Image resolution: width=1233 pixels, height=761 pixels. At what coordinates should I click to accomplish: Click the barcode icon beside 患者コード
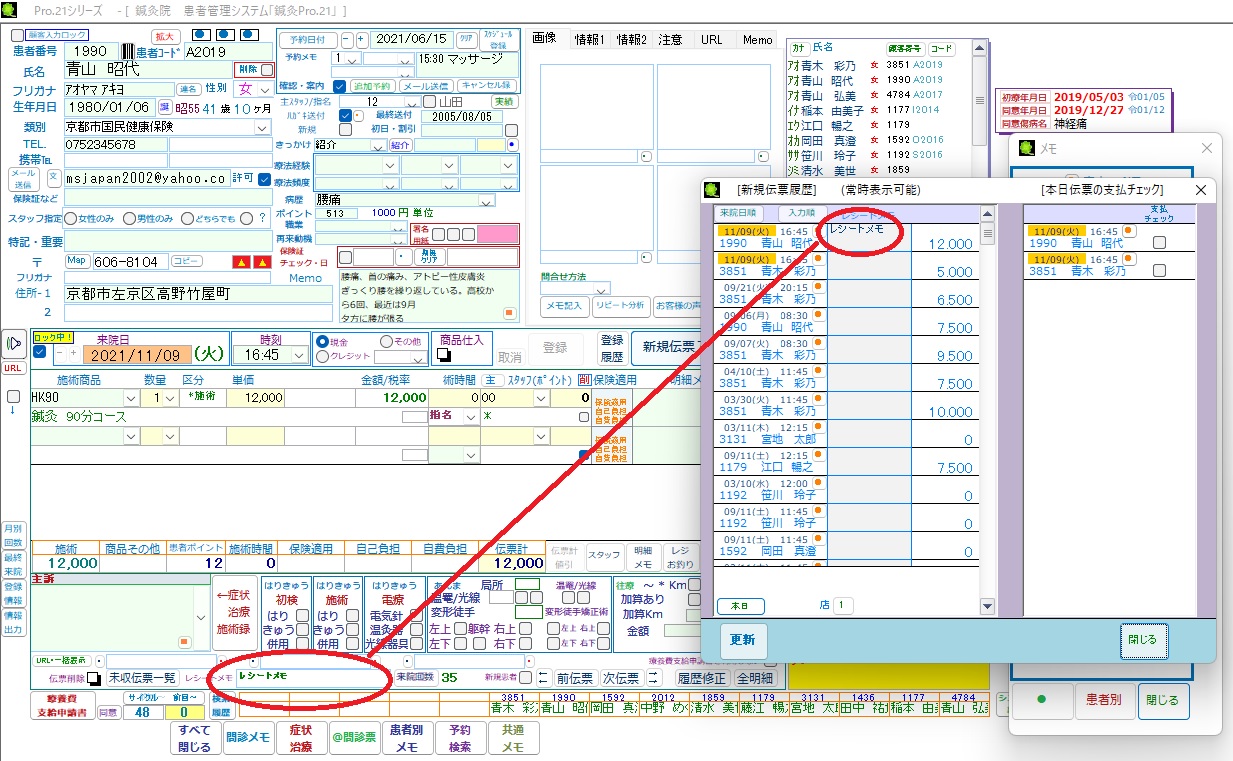tap(127, 51)
